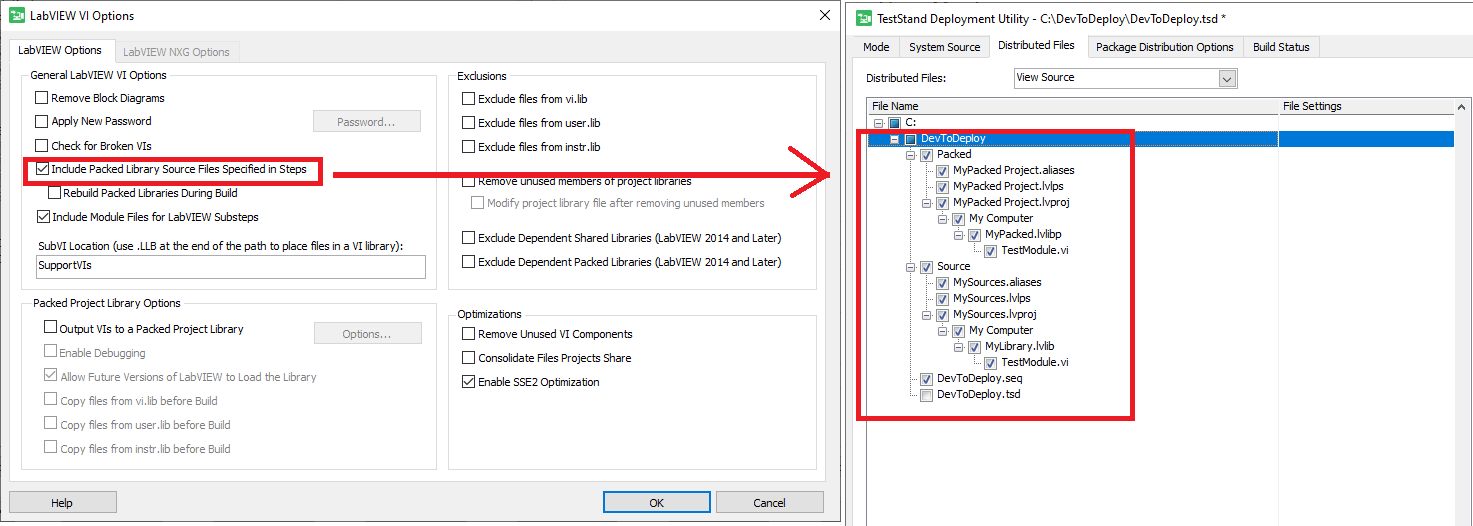Enable Remove Block Diagrams option
Viewport: 1473px width, 526px height.
click(42, 98)
